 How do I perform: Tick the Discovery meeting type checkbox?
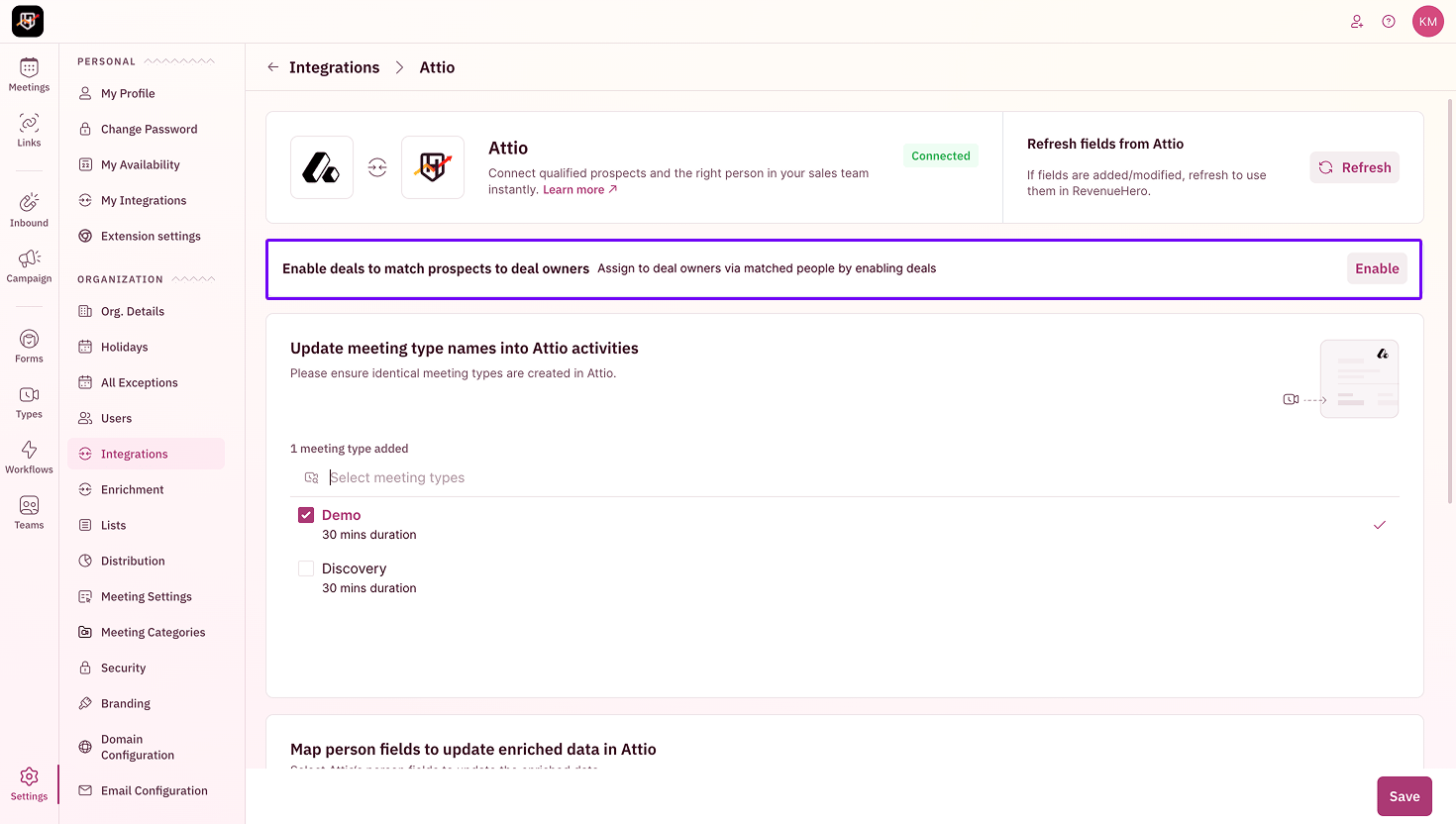pos(306,568)
